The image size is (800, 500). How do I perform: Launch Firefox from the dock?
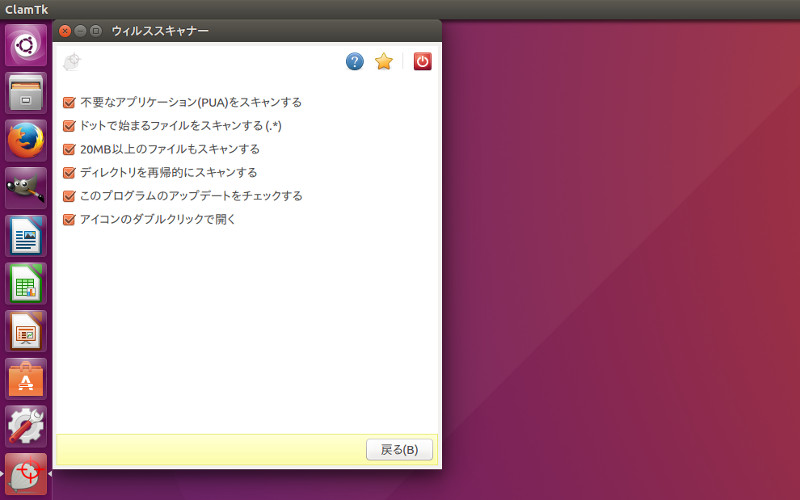26,141
